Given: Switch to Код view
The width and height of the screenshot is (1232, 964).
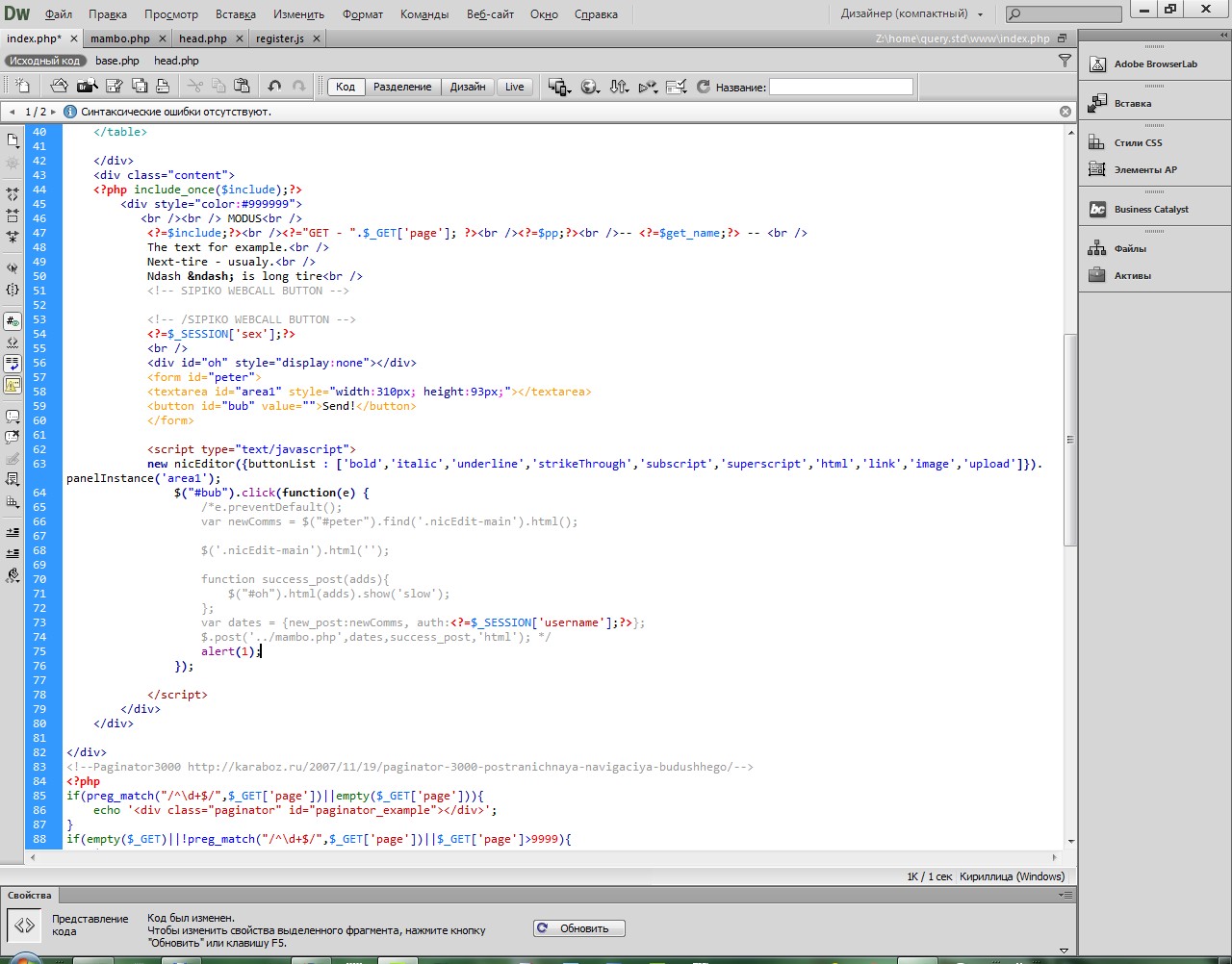Looking at the screenshot, I should 346,87.
